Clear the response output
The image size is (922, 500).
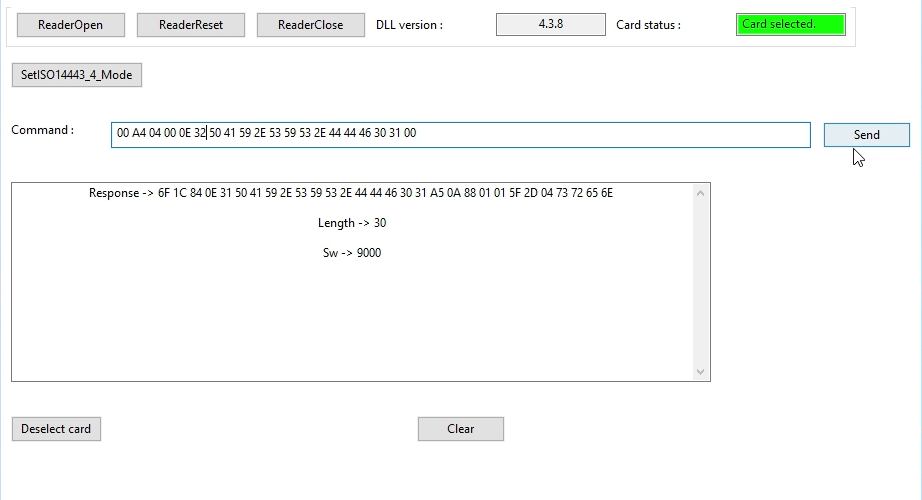pos(460,429)
